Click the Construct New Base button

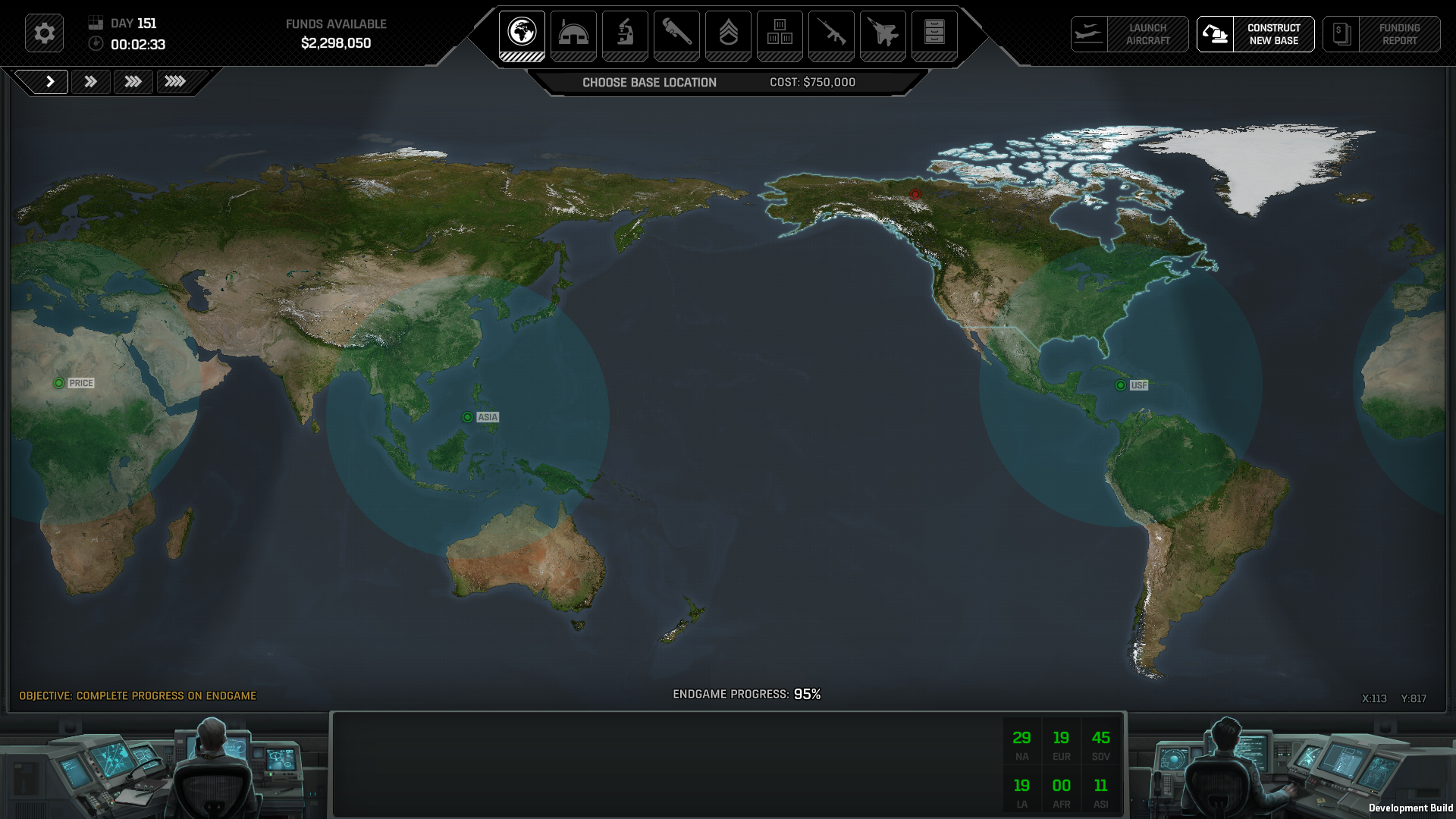(1256, 34)
